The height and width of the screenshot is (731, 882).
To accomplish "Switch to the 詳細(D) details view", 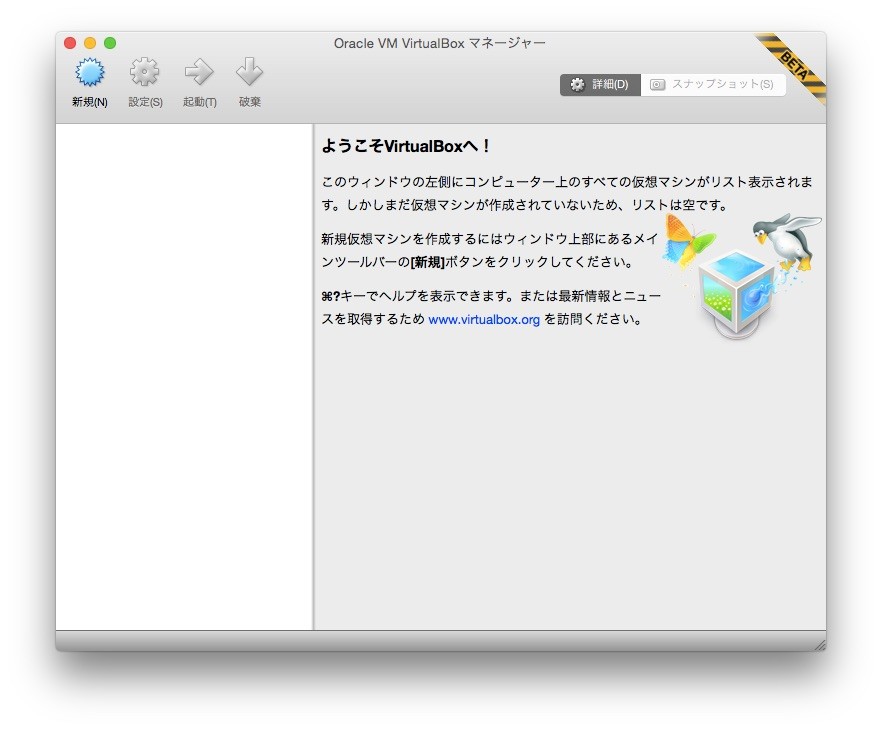I will [x=600, y=85].
